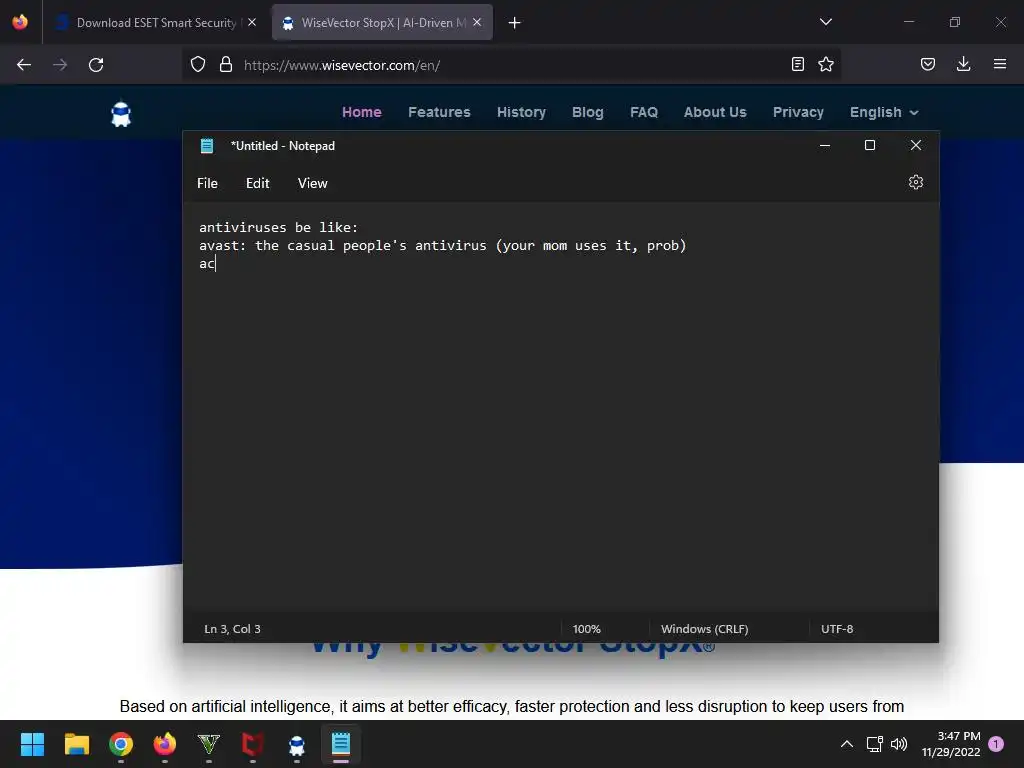Click the Firefox taskbar icon
This screenshot has width=1024, height=768.
click(165, 744)
